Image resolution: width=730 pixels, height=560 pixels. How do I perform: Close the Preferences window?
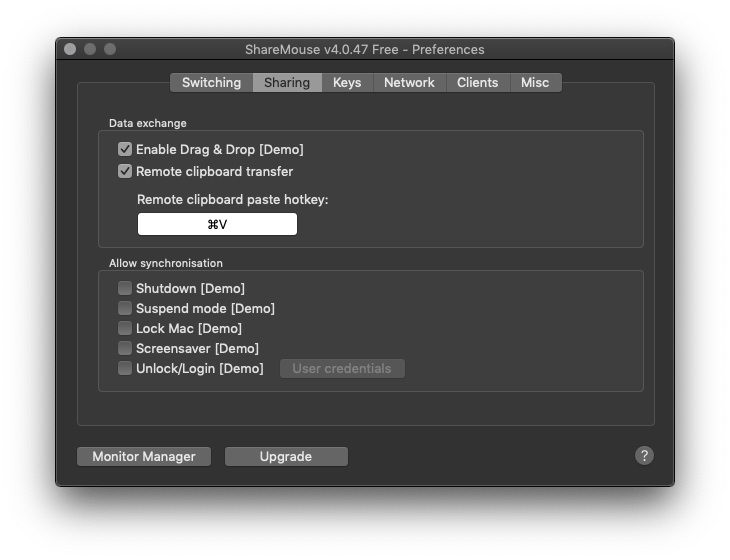[70, 49]
